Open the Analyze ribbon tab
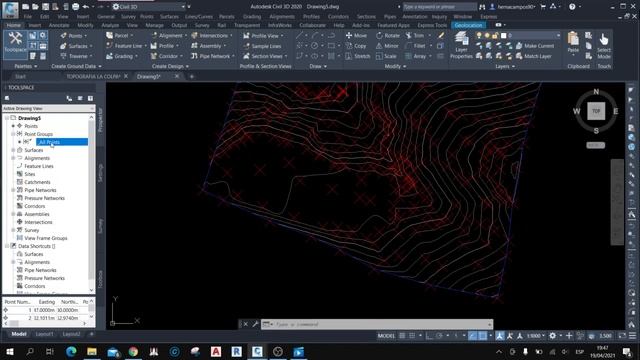Image resolution: width=640 pixels, height=360 pixels. tap(110, 25)
